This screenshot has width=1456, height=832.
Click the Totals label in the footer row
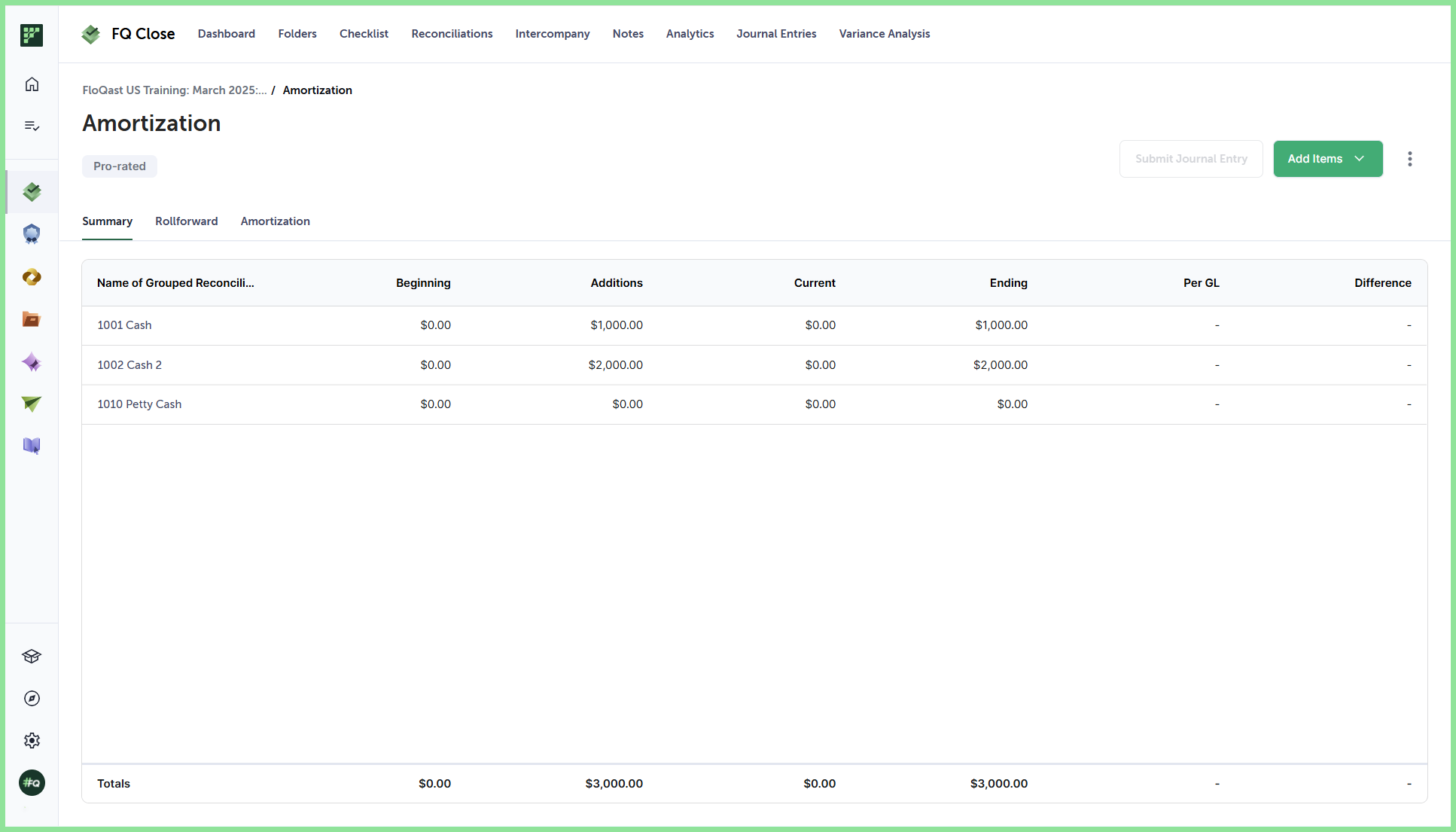[x=114, y=784]
